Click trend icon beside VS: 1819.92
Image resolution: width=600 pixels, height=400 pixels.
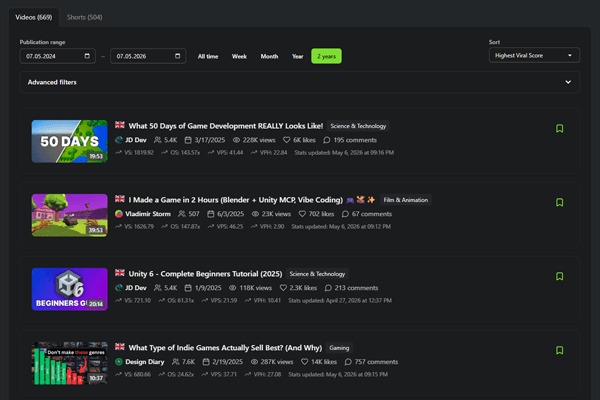click(x=119, y=152)
